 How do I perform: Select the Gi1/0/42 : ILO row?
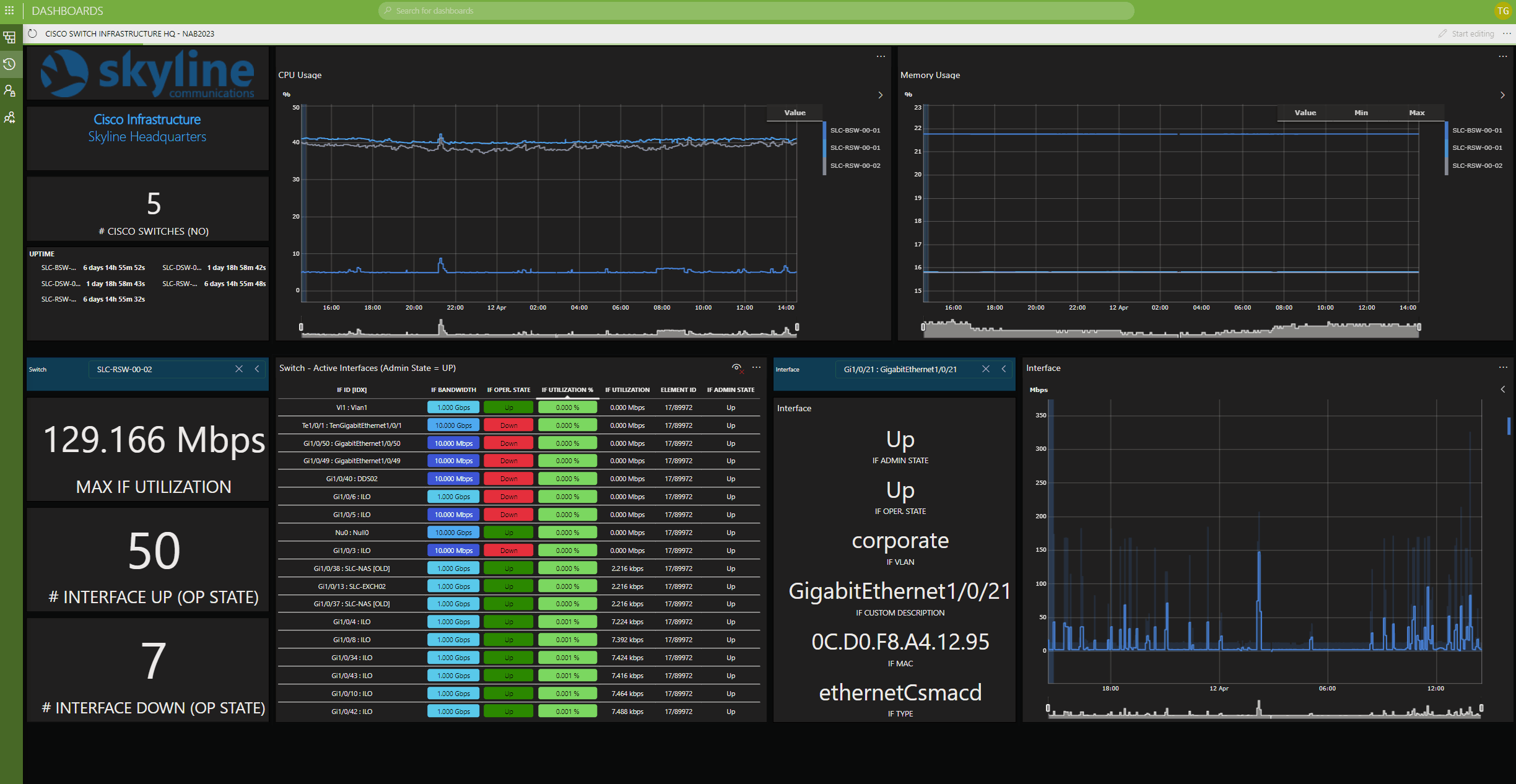point(519,712)
